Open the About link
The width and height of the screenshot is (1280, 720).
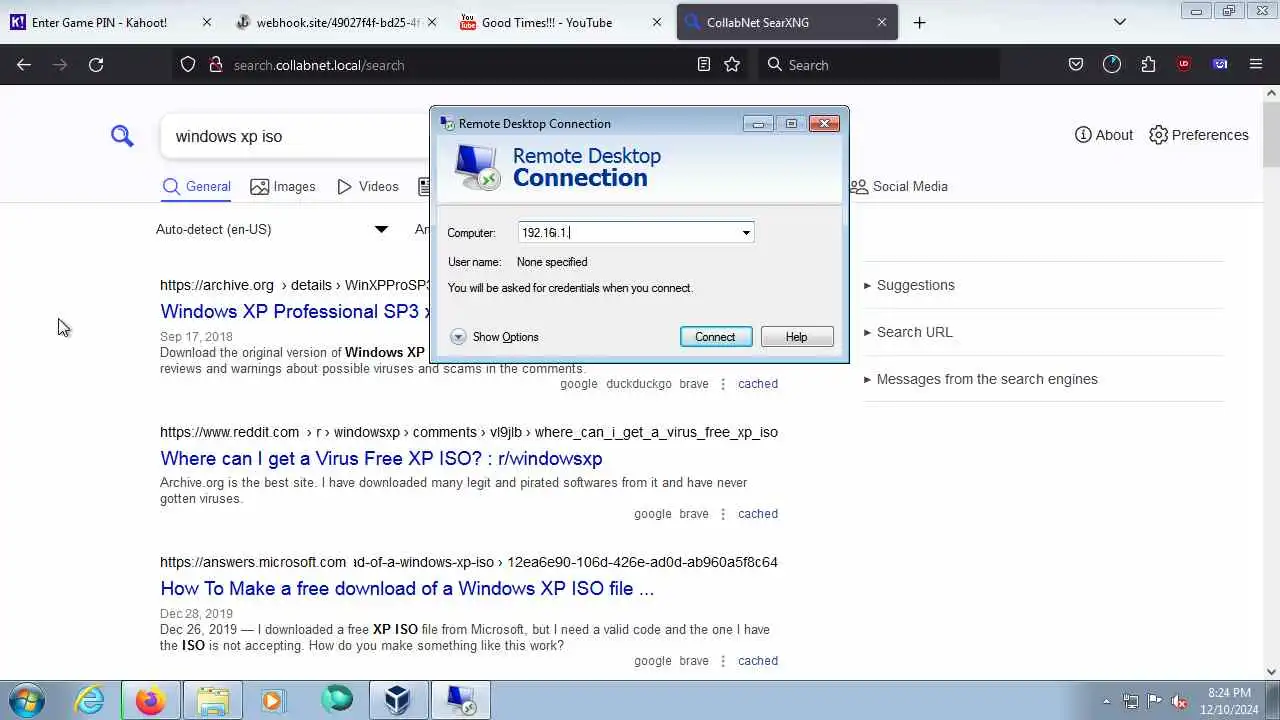pyautogui.click(x=1104, y=135)
